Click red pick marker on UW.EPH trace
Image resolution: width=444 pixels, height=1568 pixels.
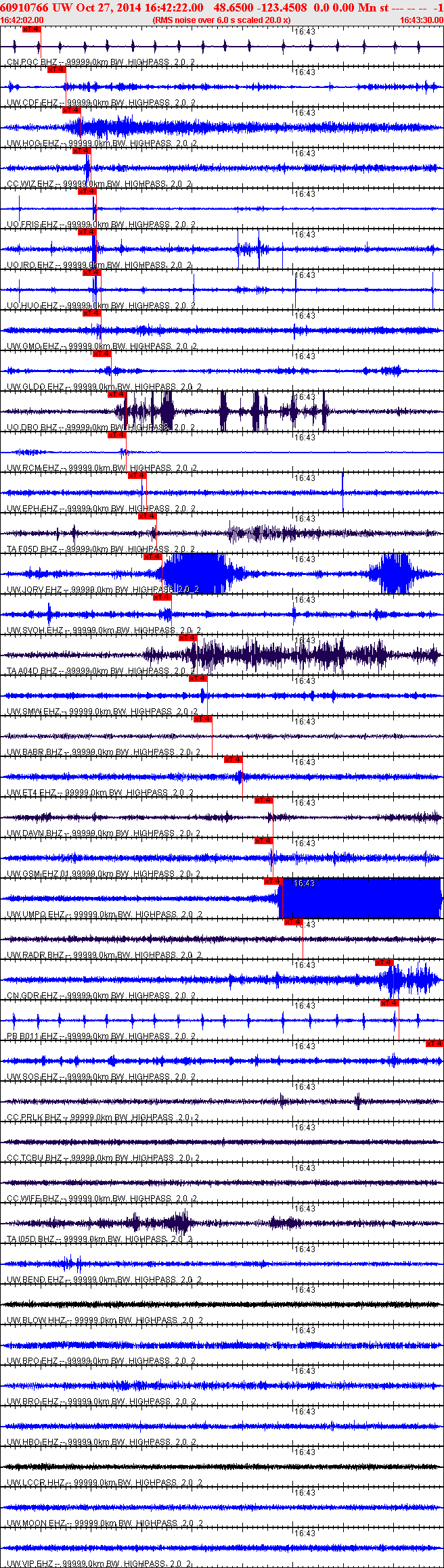pyautogui.click(x=137, y=476)
